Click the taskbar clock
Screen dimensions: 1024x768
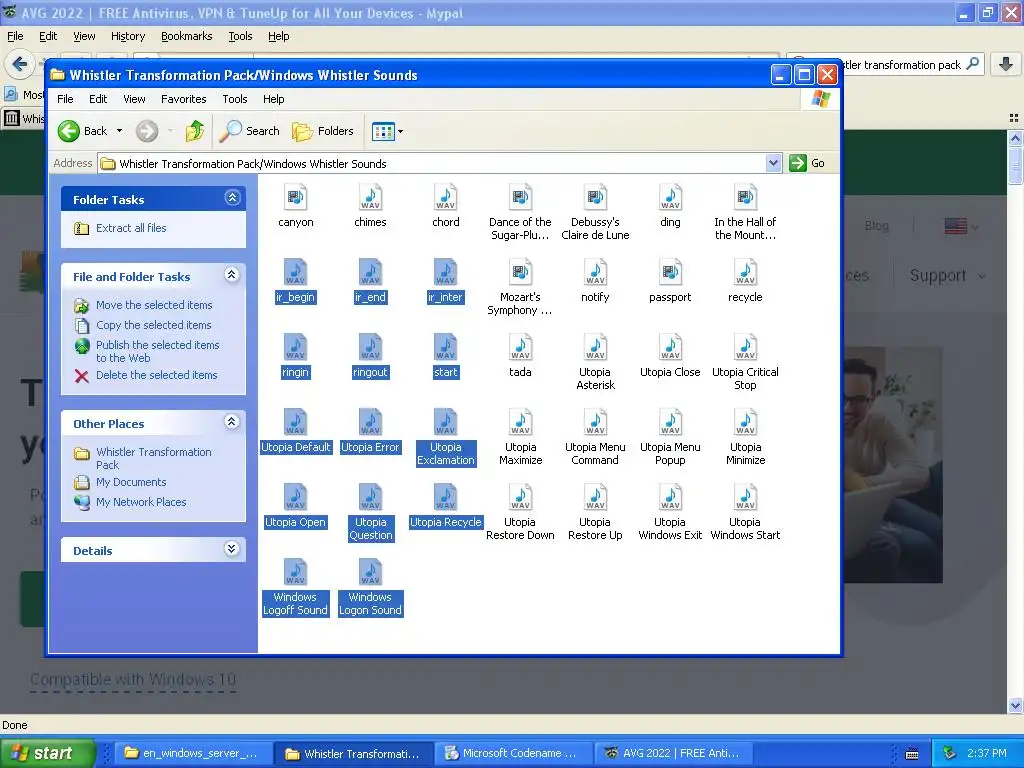point(987,753)
